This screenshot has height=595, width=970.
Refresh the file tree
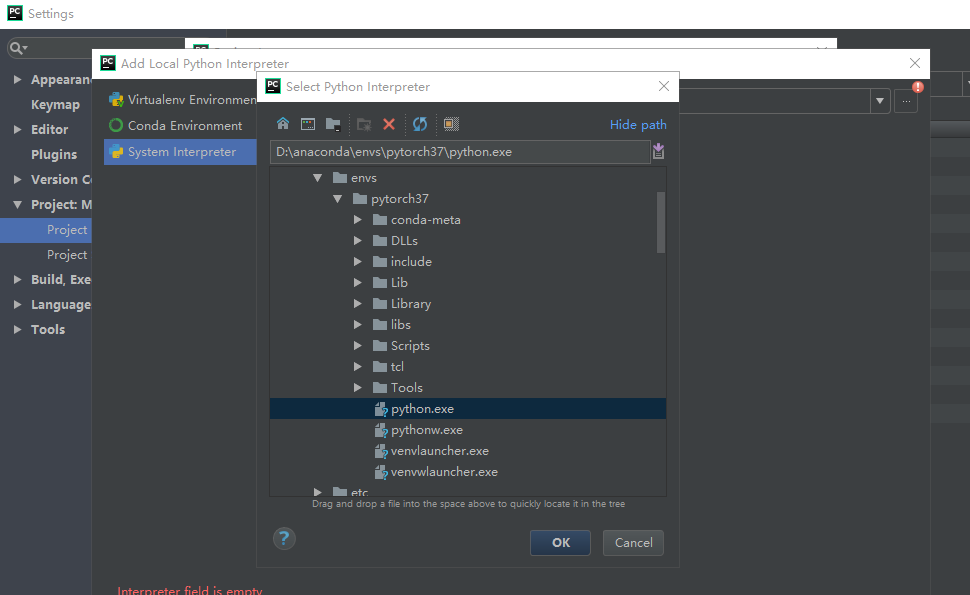coord(420,124)
